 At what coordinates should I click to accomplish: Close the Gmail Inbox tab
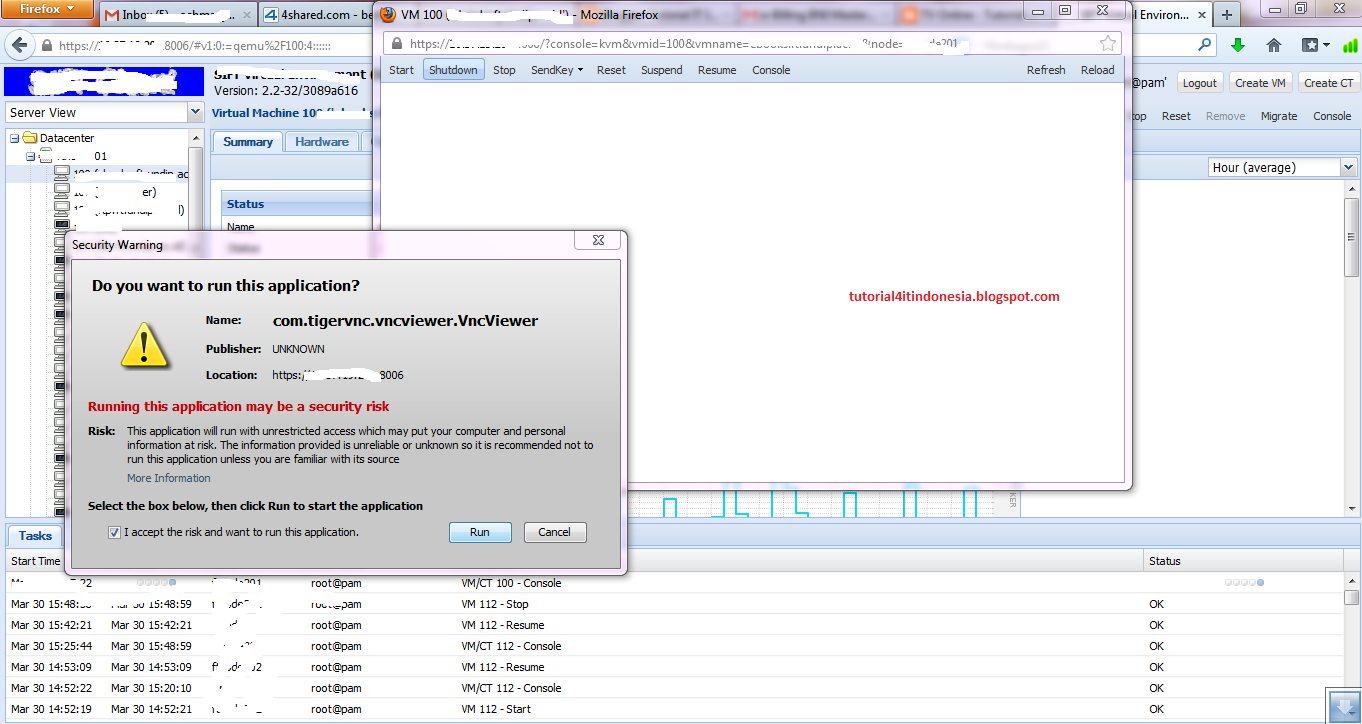(x=248, y=15)
